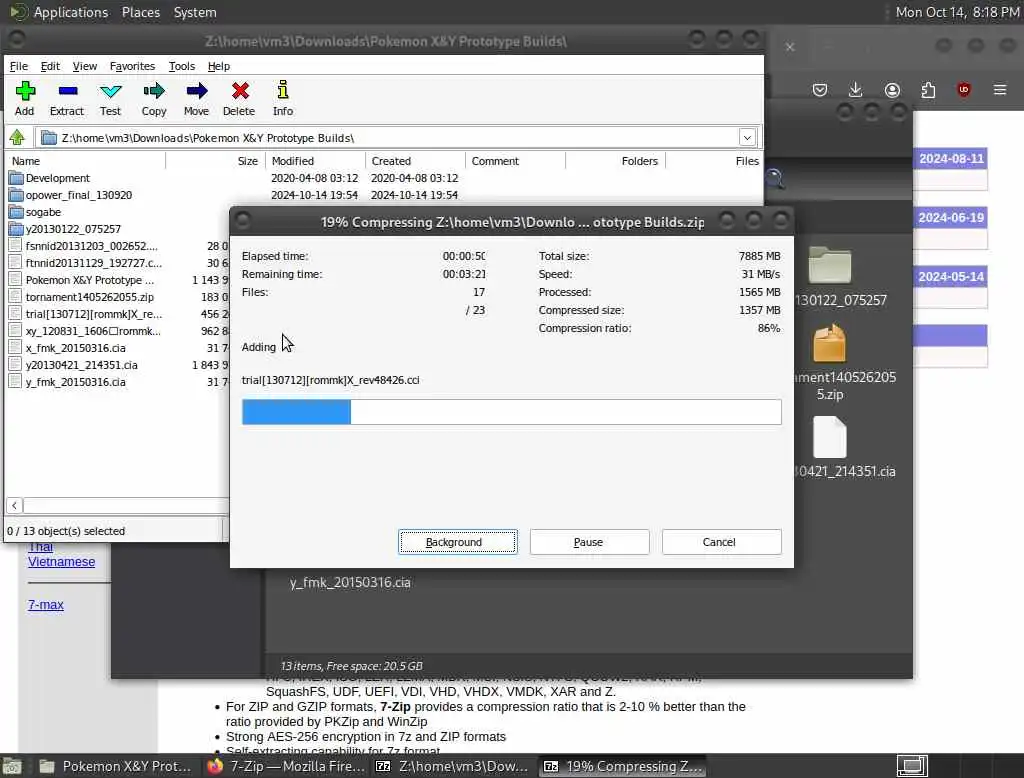Viewport: 1024px width, 778px height.
Task: Click the Add toolbar icon in 7-Zip
Action: point(25,98)
